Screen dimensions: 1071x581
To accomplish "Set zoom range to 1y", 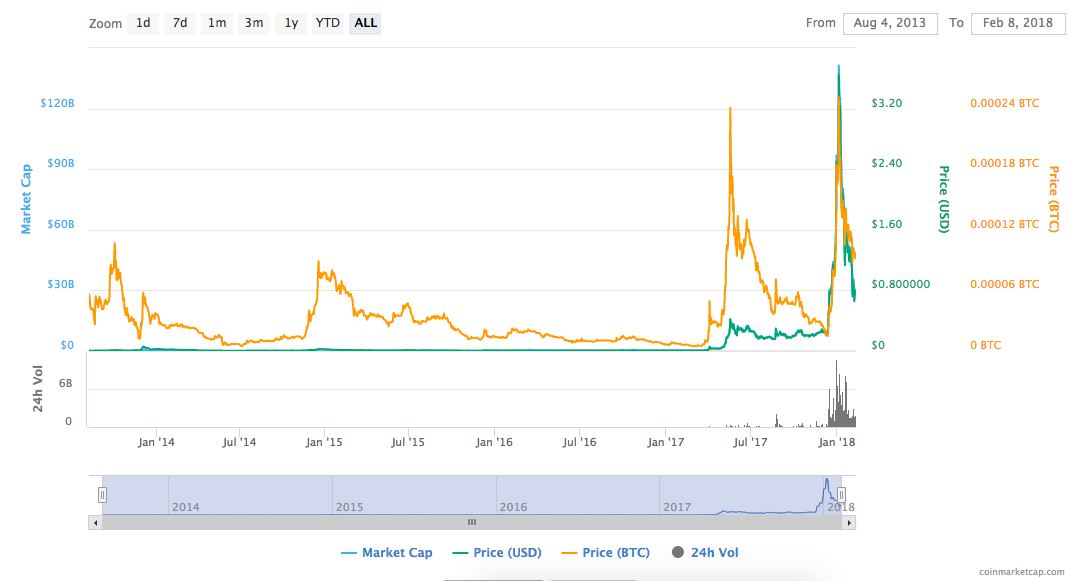I will [x=291, y=23].
